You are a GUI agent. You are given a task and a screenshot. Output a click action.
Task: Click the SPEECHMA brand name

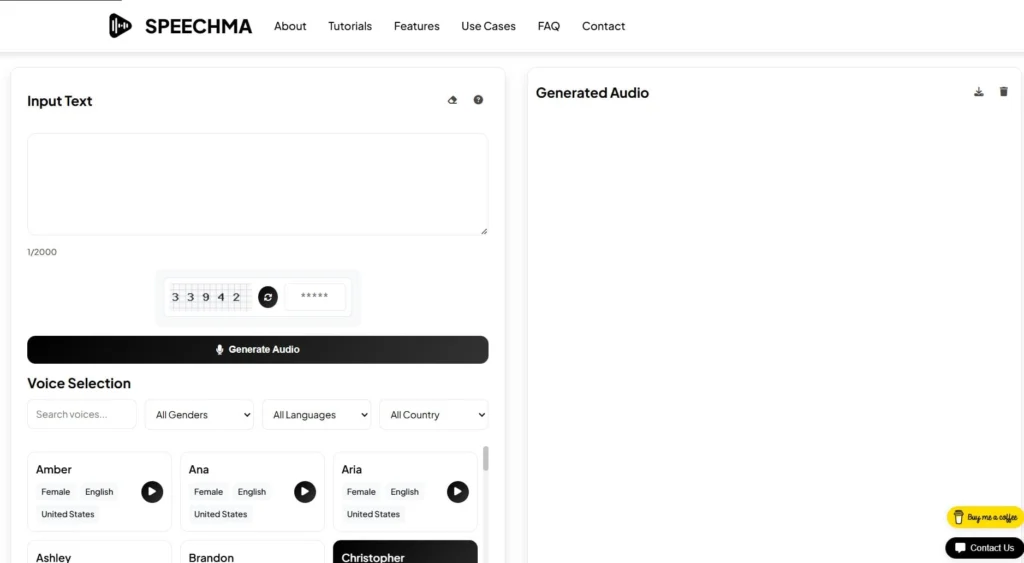199,26
